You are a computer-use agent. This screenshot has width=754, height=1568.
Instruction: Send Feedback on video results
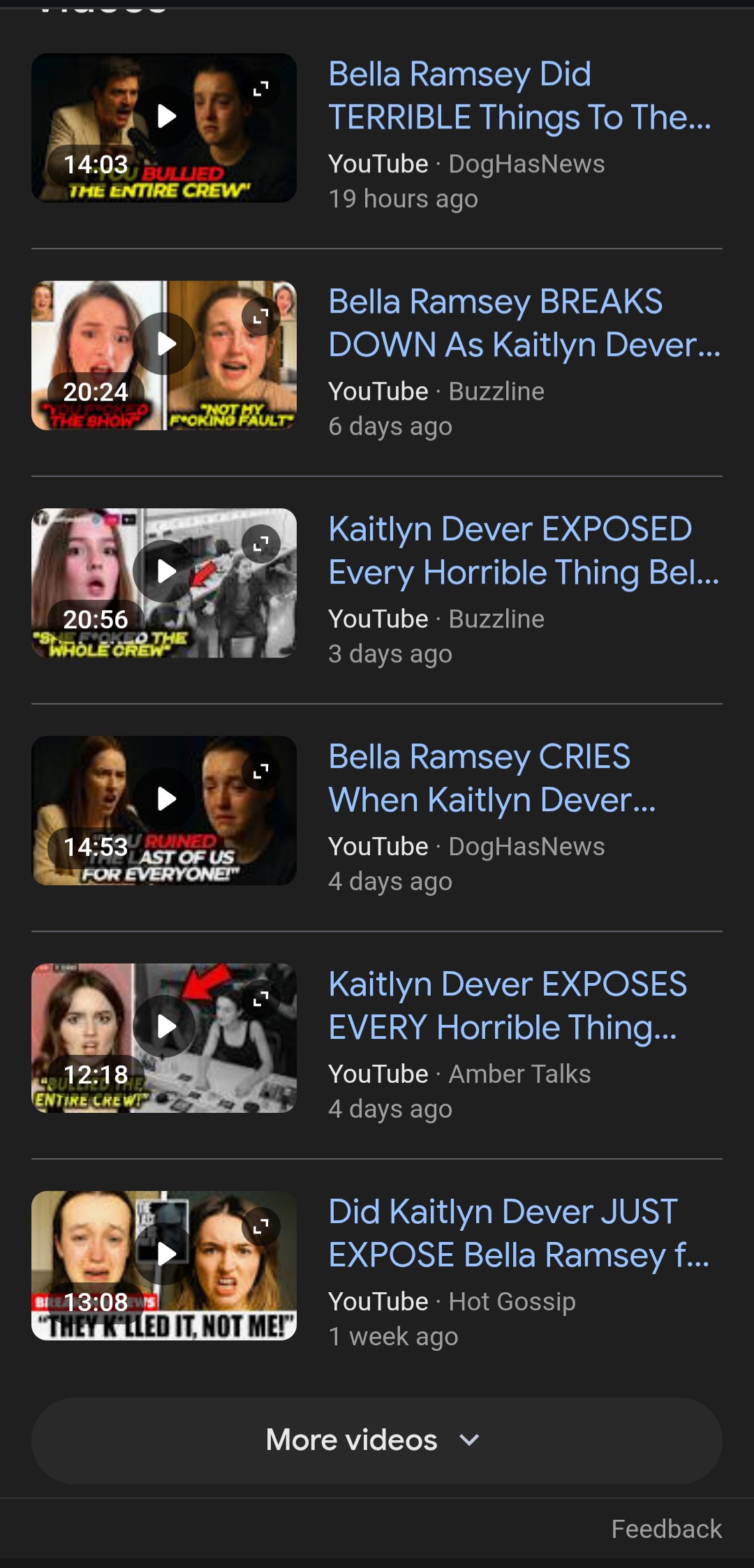[x=667, y=1529]
